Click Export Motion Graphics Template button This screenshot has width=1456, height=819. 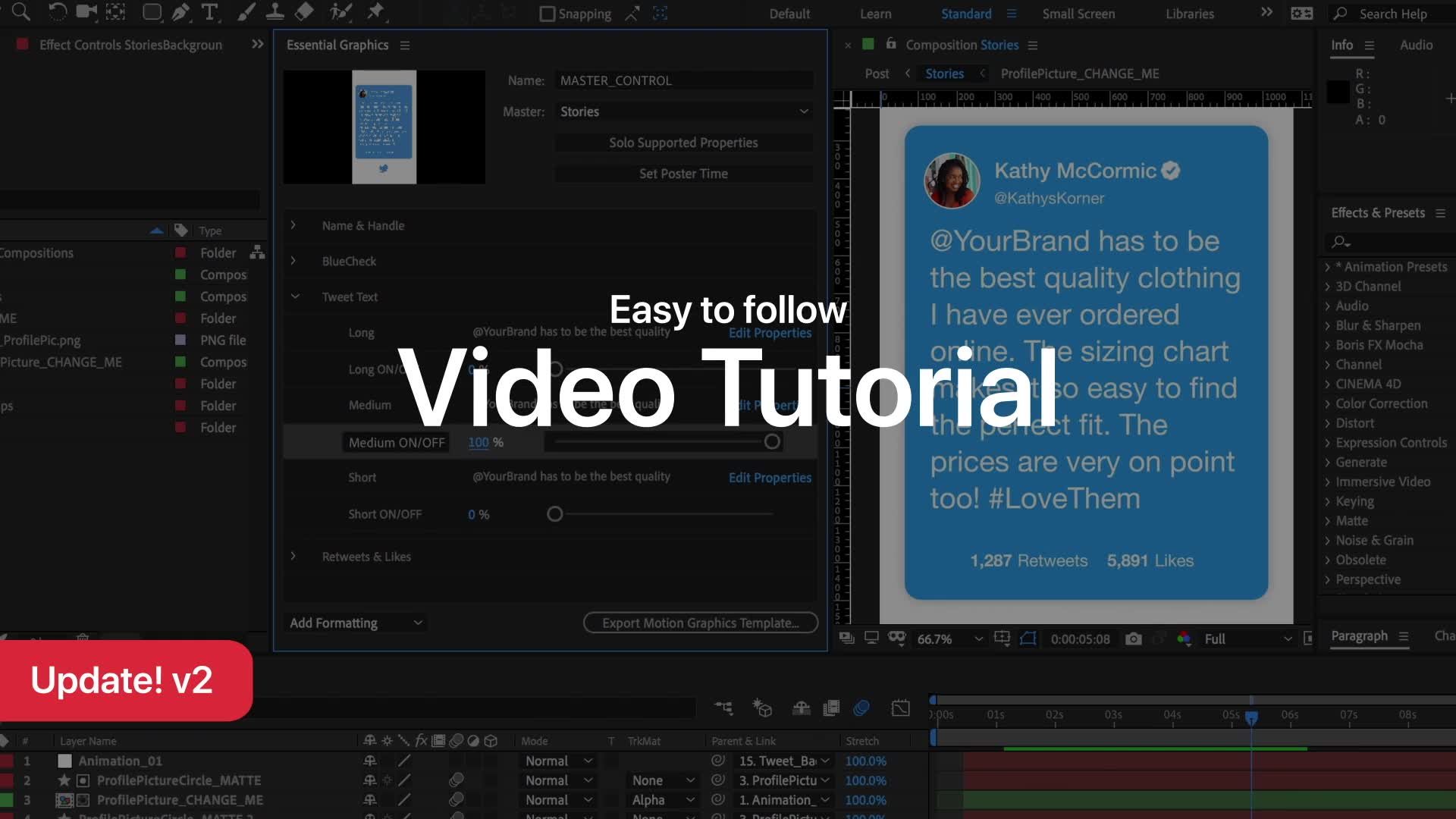point(700,623)
